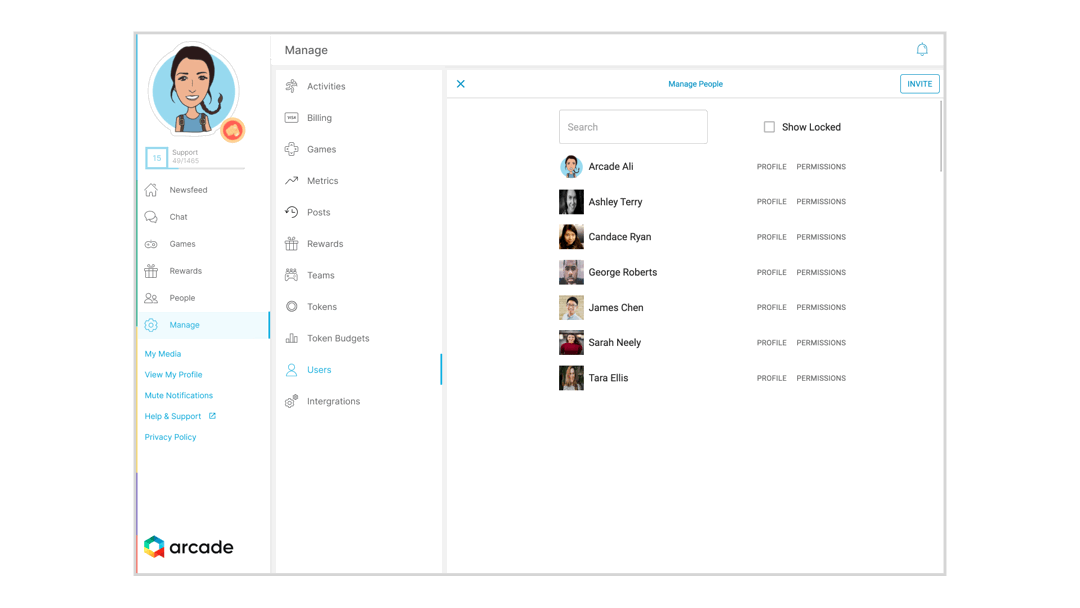1080x608 pixels.
Task: Click the Search users input field
Action: (x=633, y=127)
